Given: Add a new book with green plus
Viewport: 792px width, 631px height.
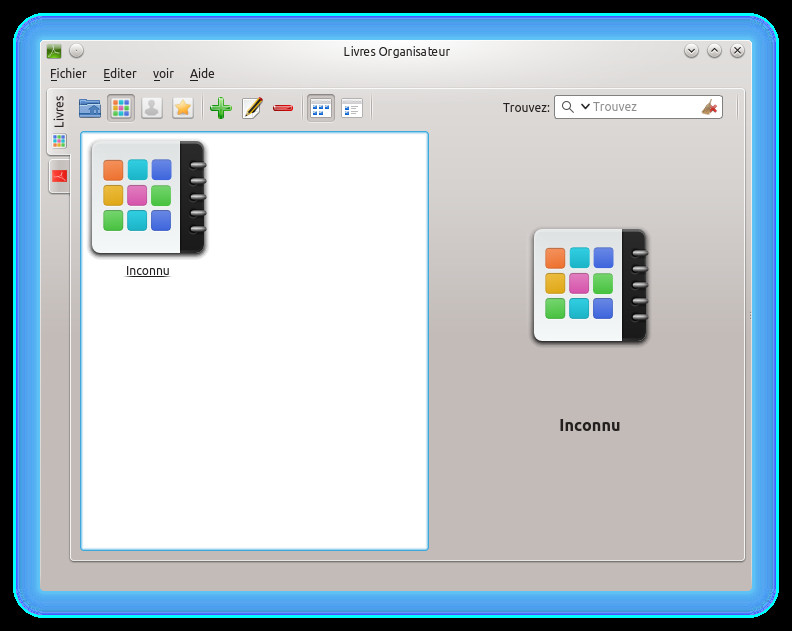Looking at the screenshot, I should (221, 108).
